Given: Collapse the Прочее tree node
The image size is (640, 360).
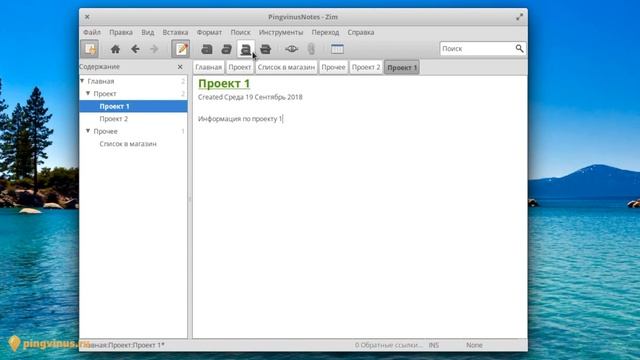Looking at the screenshot, I should tap(88, 131).
